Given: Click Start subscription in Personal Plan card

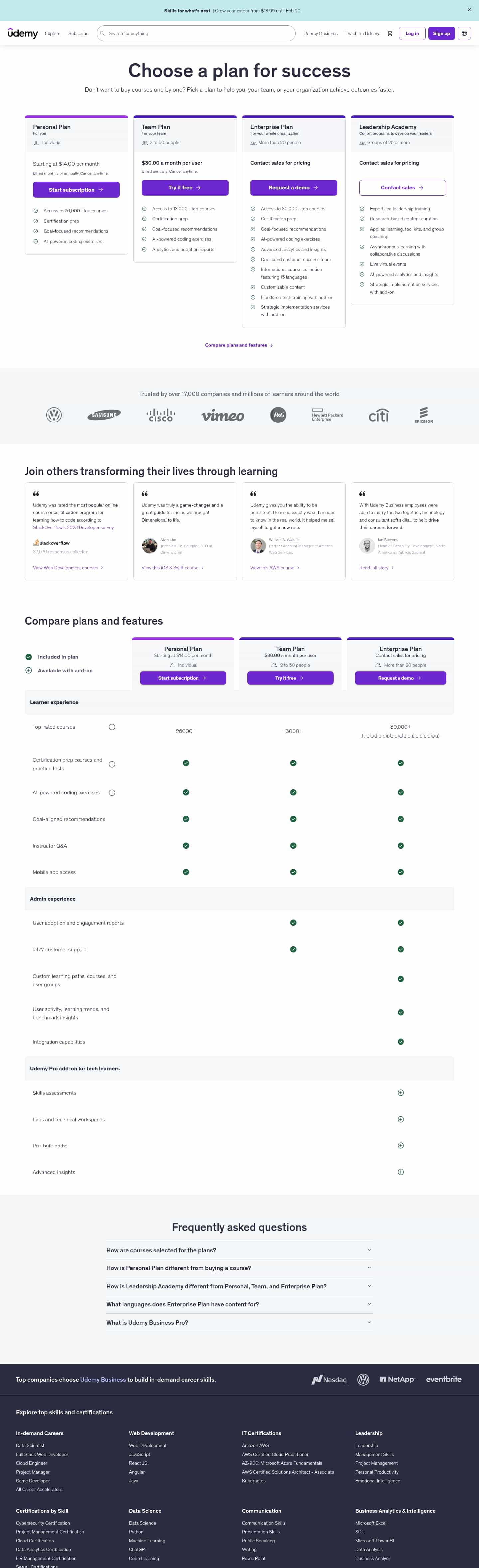Looking at the screenshot, I should (x=76, y=190).
